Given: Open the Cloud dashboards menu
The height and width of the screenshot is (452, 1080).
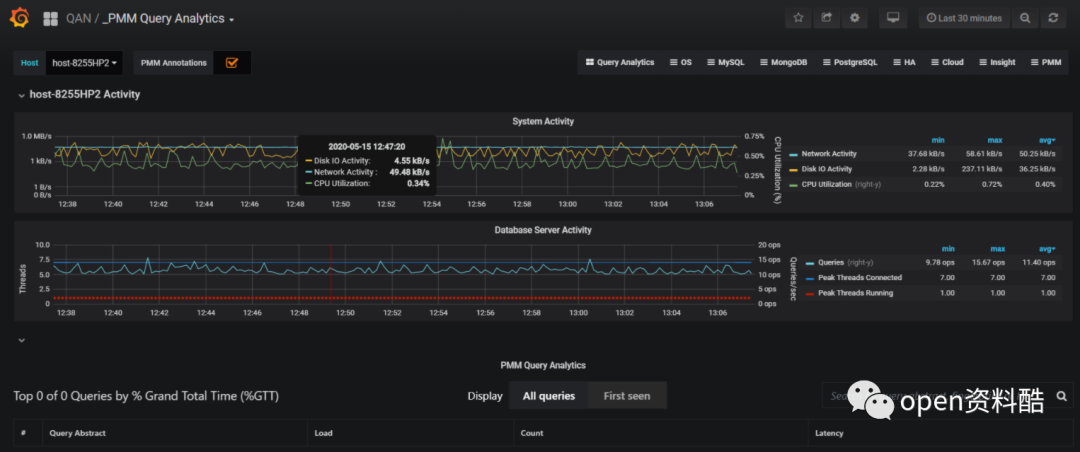Looking at the screenshot, I should pos(947,62).
